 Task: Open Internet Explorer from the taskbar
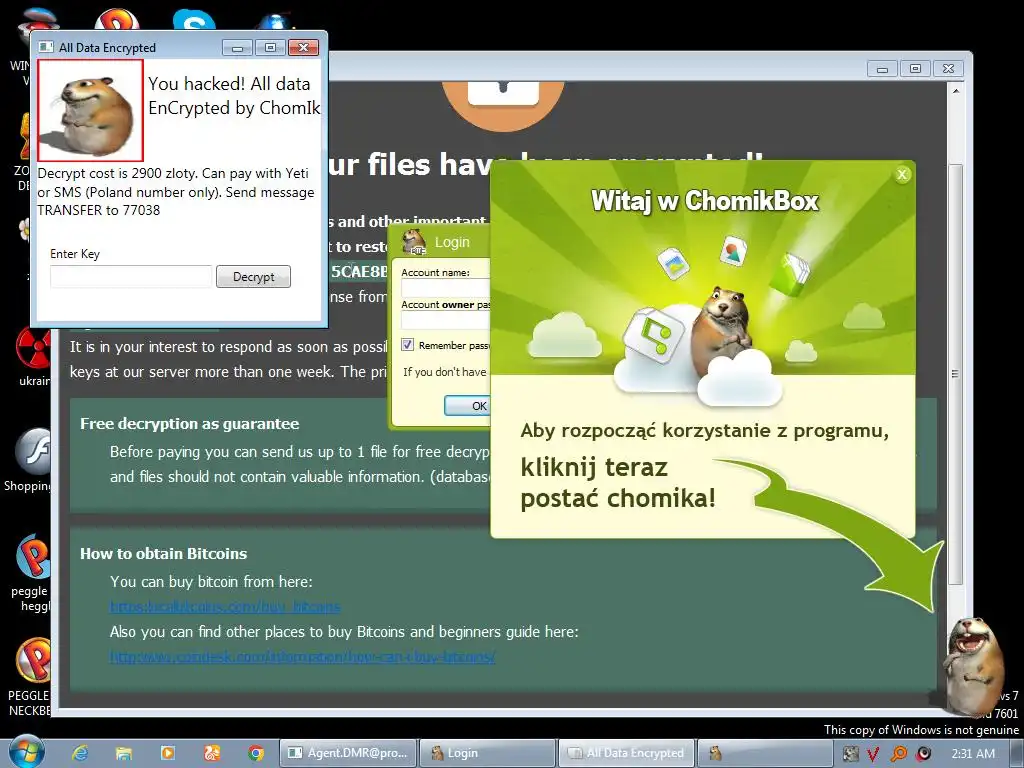pyautogui.click(x=80, y=753)
